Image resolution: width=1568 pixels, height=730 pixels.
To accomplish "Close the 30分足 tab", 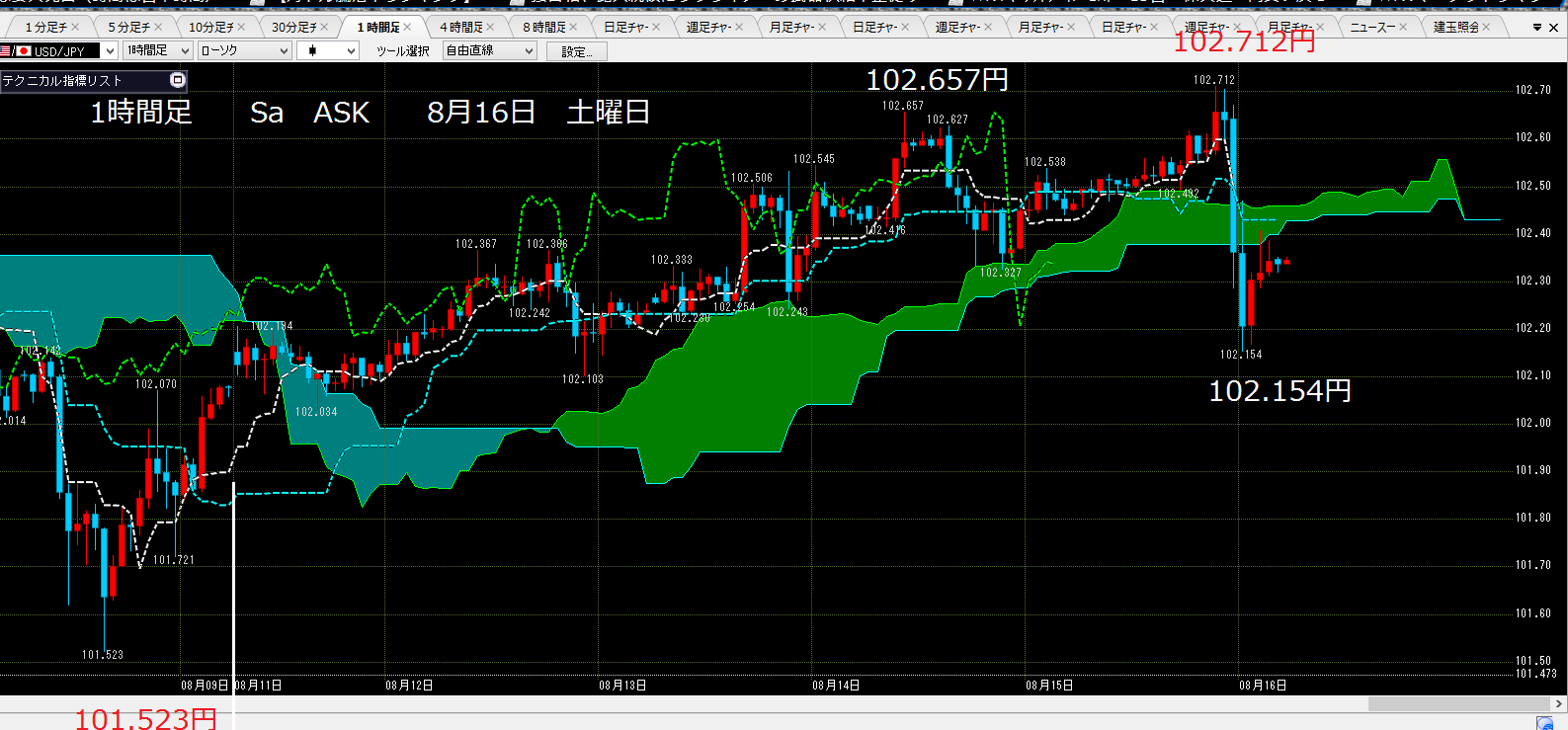I will coord(326,27).
